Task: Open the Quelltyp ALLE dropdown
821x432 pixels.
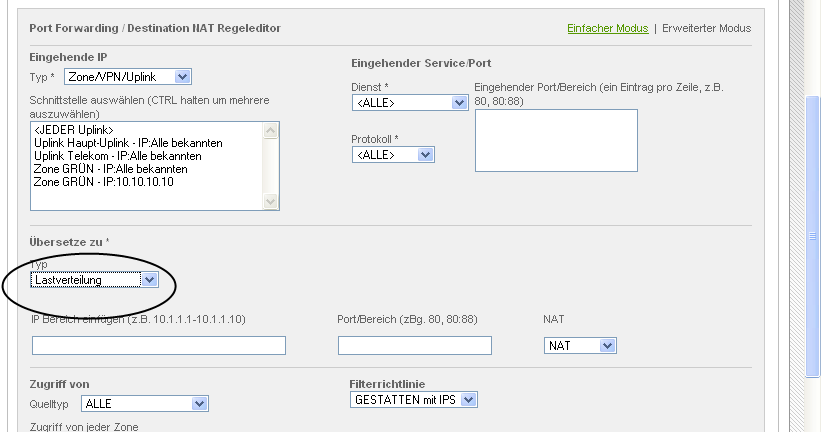Action: tap(144, 404)
